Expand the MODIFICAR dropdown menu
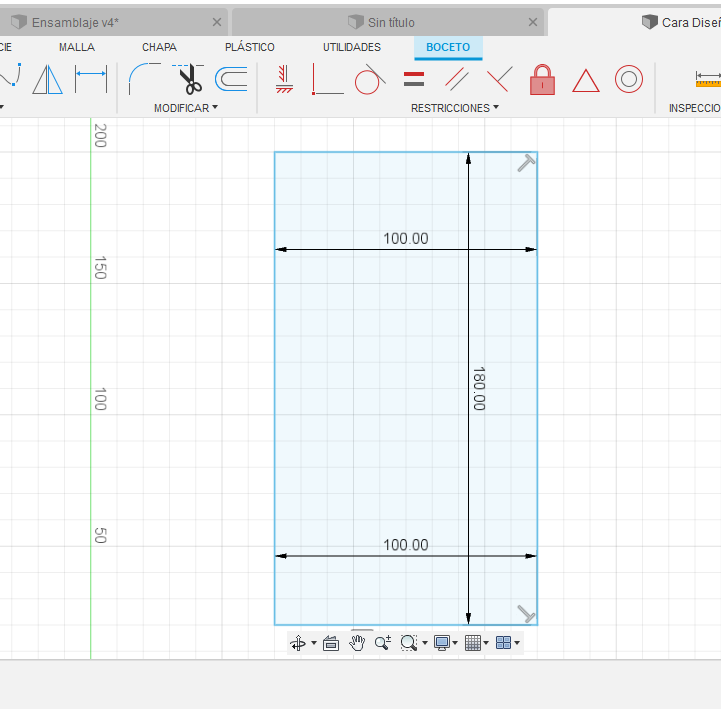 tap(185, 108)
